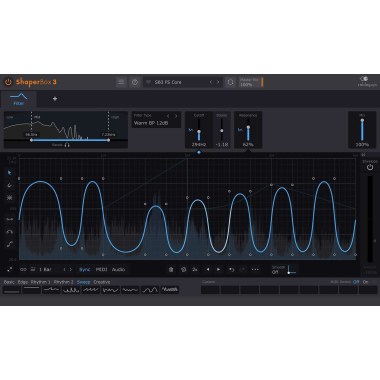380x380 pixels.
Task: Open the Rhythm 1 wave preset category
Action: tap(41, 282)
